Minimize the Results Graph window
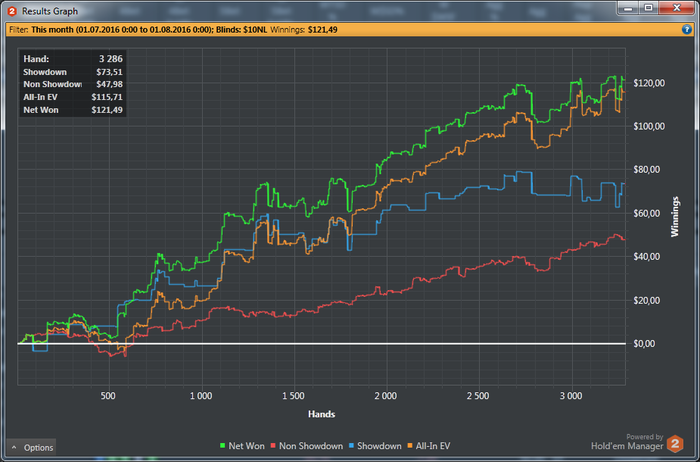 (628, 8)
